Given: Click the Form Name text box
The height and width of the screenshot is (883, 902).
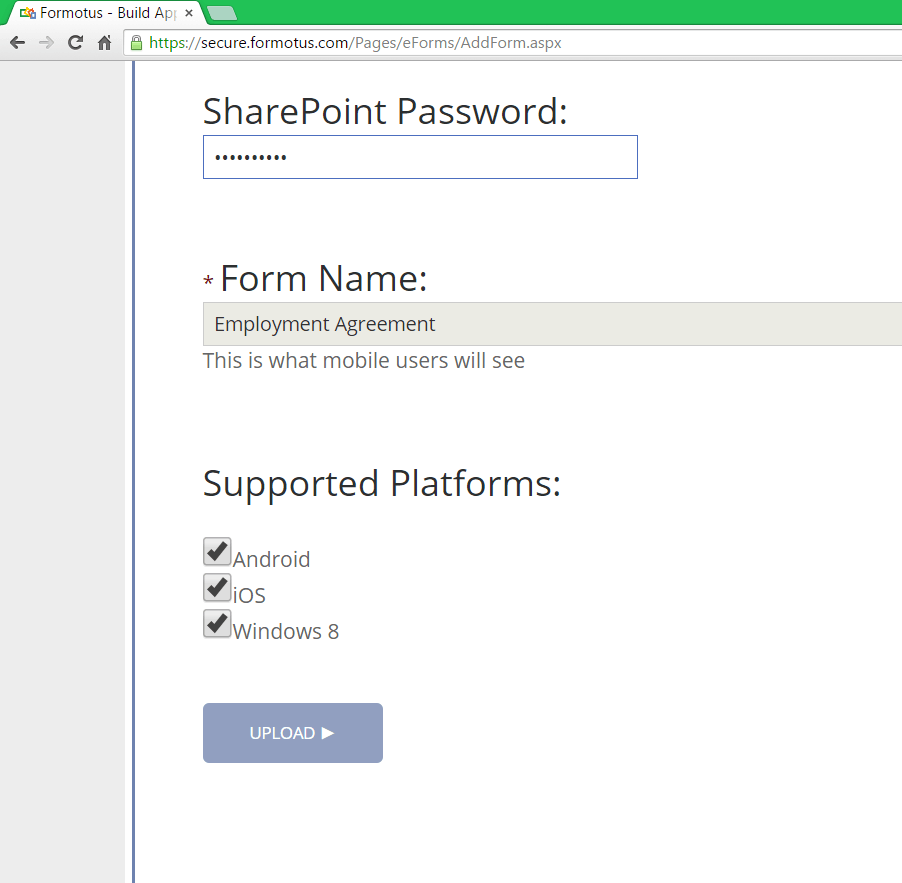Looking at the screenshot, I should [x=552, y=324].
